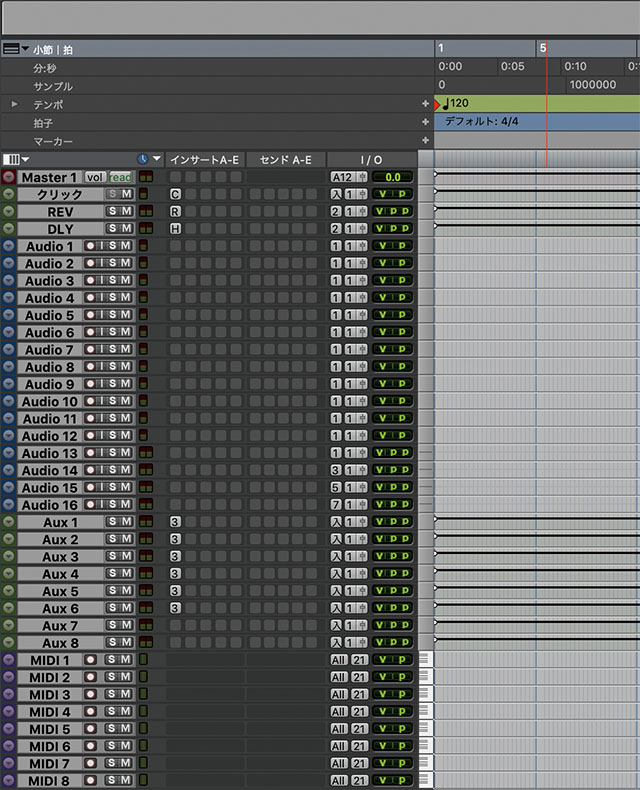Screen dimensions: 640x790
Task: Click the plus icon on the 拍子 ruler
Action: coord(425,122)
